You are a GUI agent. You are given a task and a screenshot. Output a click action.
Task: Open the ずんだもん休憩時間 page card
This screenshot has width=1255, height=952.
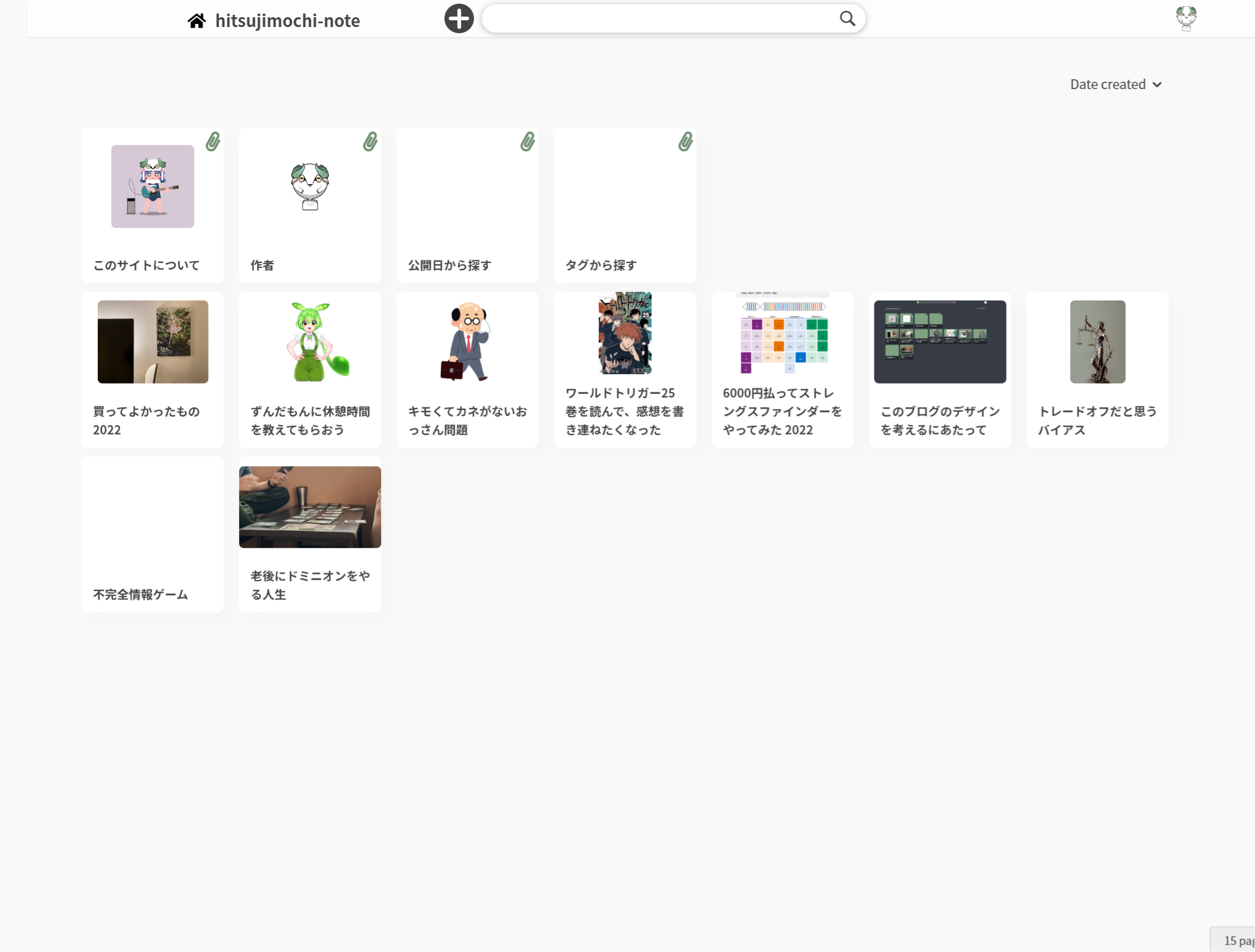(310, 369)
